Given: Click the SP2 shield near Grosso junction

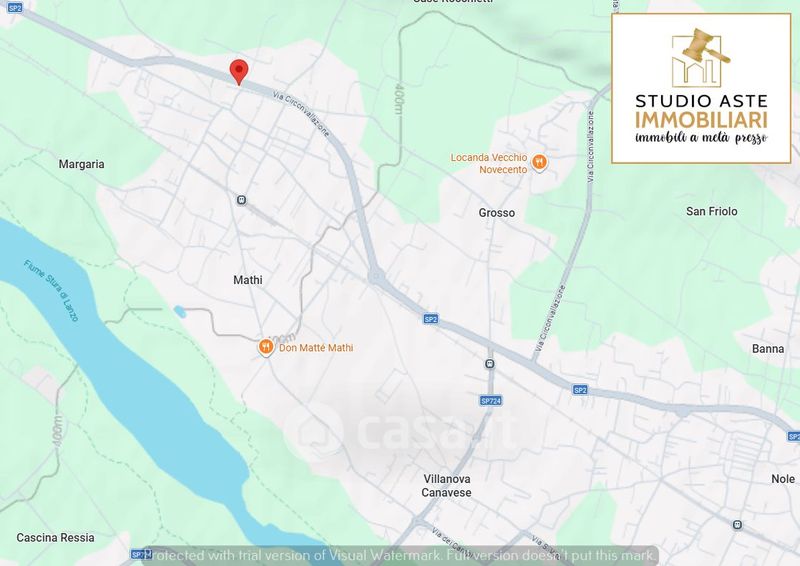Looking at the screenshot, I should click(431, 319).
